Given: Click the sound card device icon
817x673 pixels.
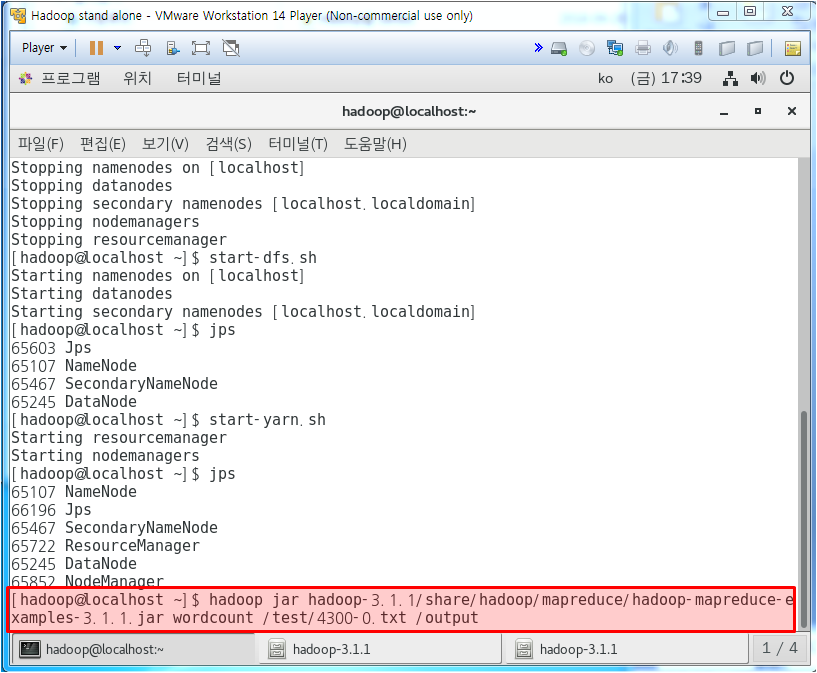Looking at the screenshot, I should tap(670, 48).
